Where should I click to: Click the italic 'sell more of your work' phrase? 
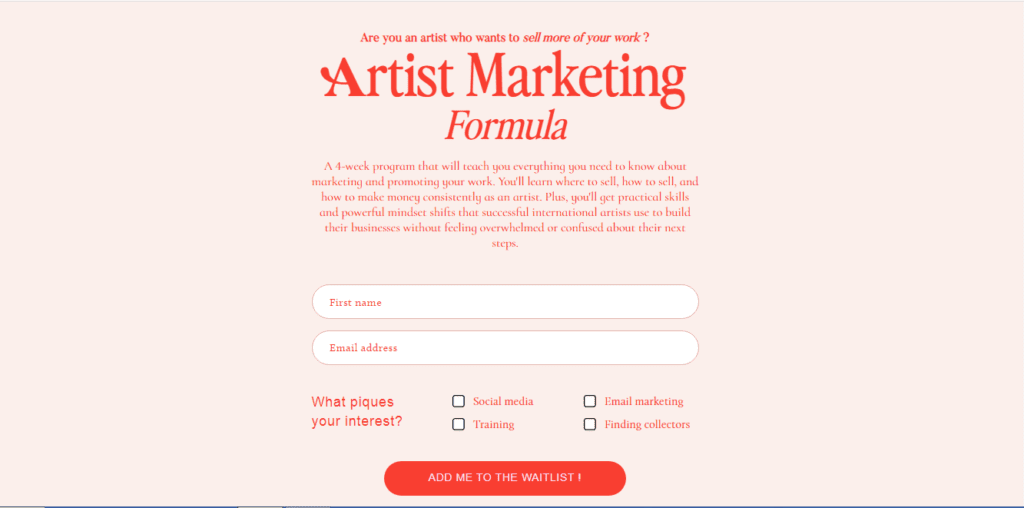[581, 37]
